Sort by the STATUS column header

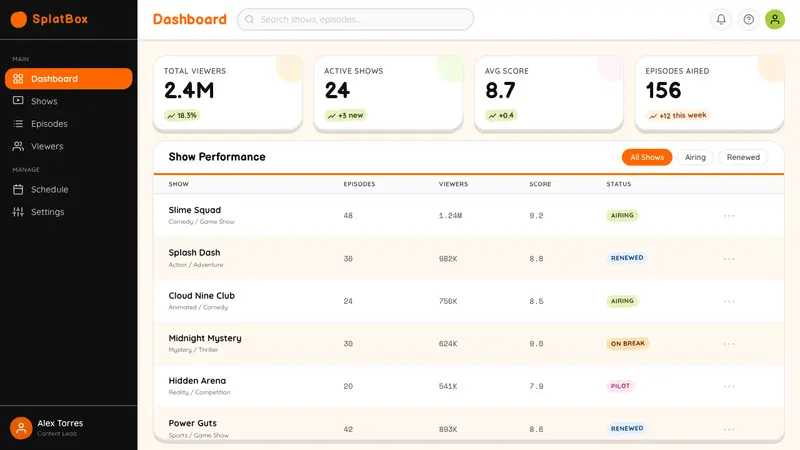[x=619, y=184]
